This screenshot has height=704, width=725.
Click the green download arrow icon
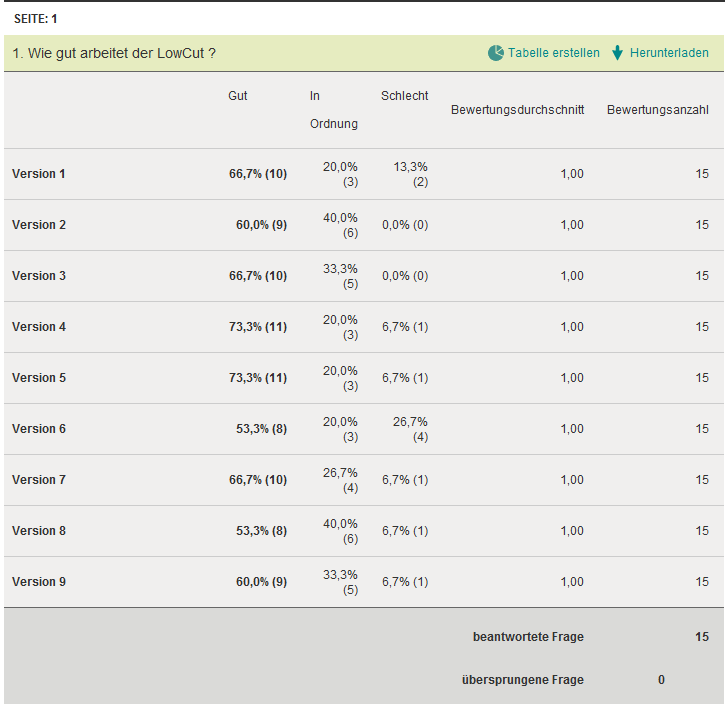(x=617, y=53)
